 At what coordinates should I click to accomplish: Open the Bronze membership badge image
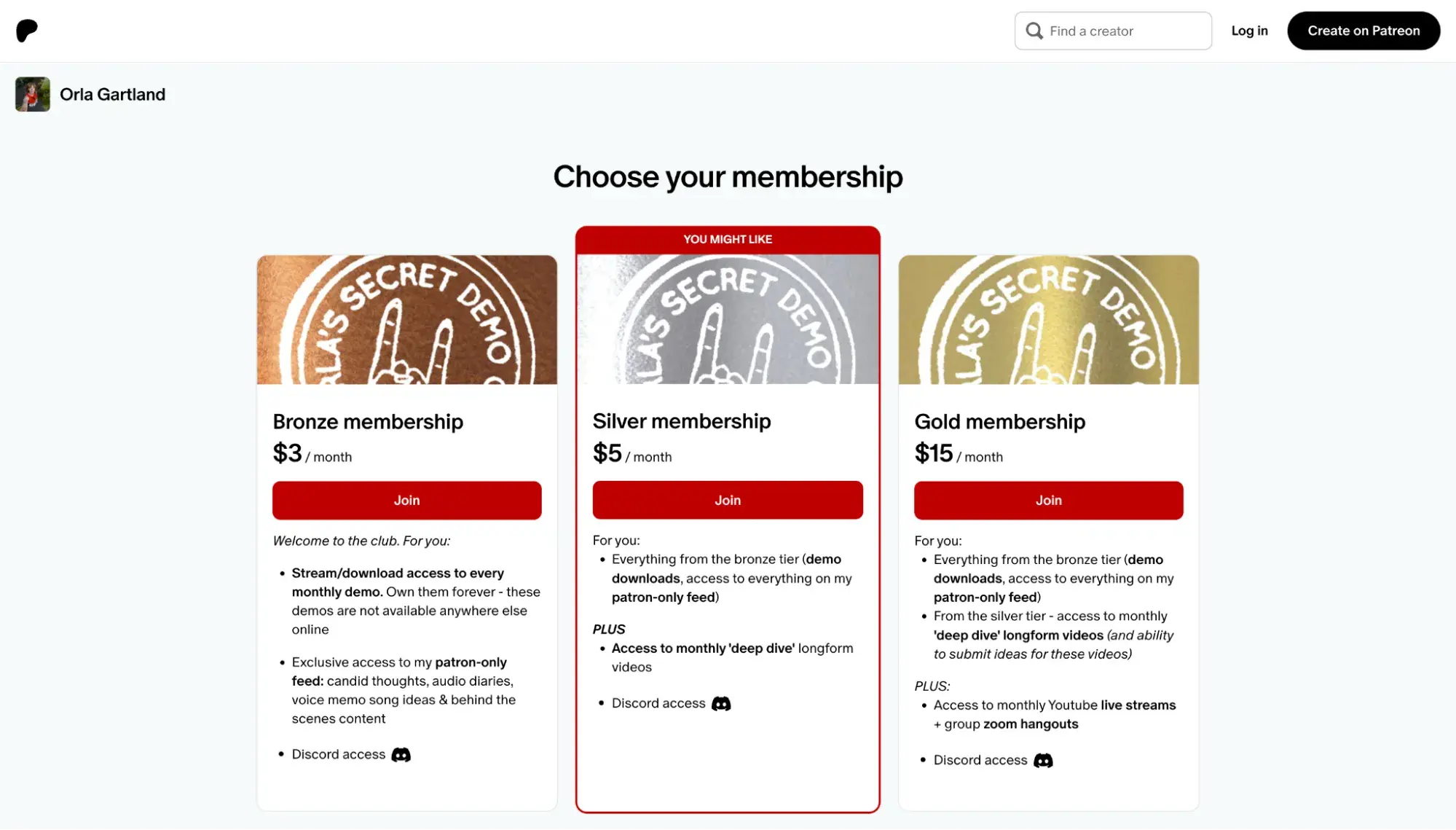[406, 319]
